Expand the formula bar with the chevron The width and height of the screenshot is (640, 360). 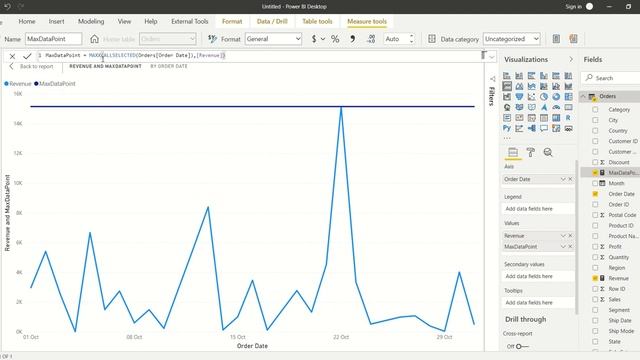coord(492,57)
